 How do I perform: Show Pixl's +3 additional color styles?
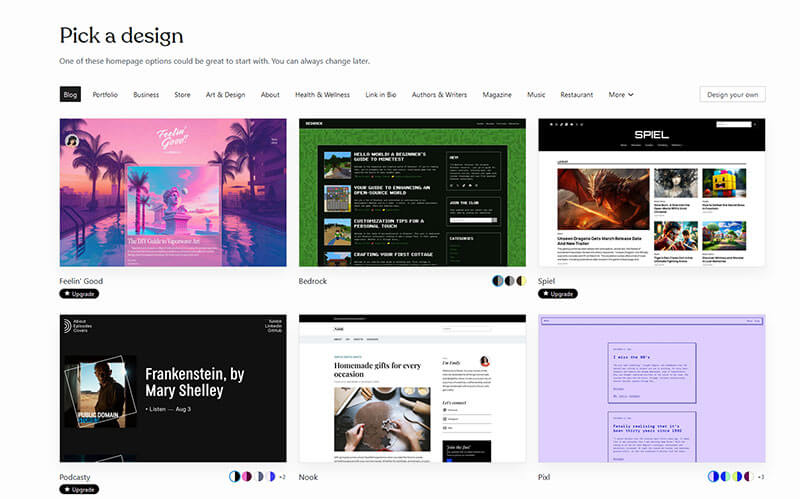coord(760,477)
